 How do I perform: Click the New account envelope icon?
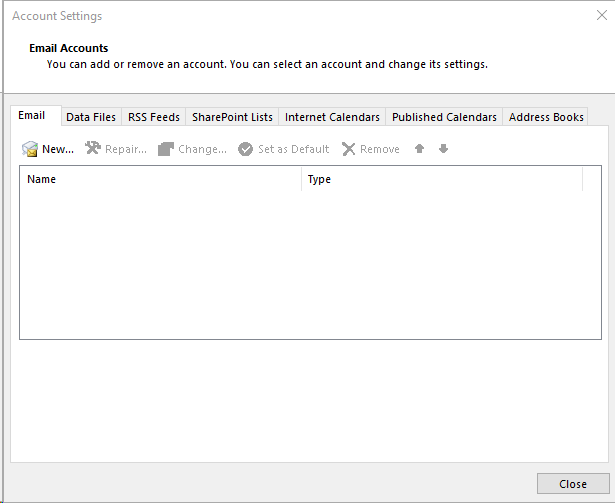[x=30, y=149]
